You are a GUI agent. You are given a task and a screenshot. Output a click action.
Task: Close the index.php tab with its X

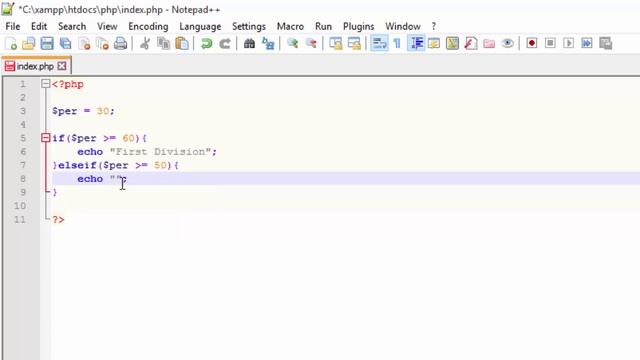[62, 66]
